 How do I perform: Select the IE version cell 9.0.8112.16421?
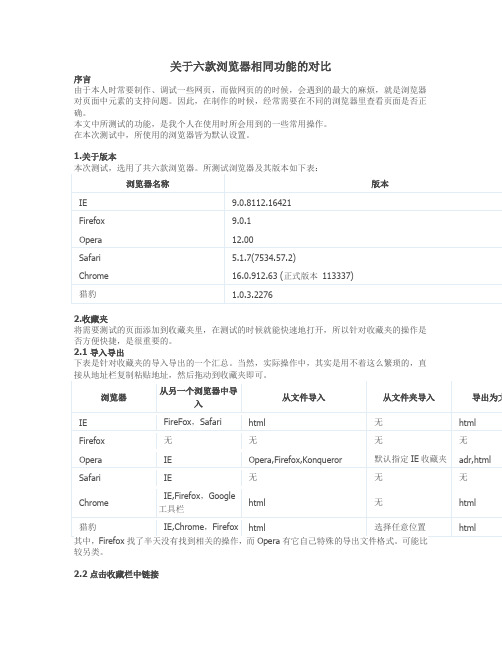pos(262,203)
